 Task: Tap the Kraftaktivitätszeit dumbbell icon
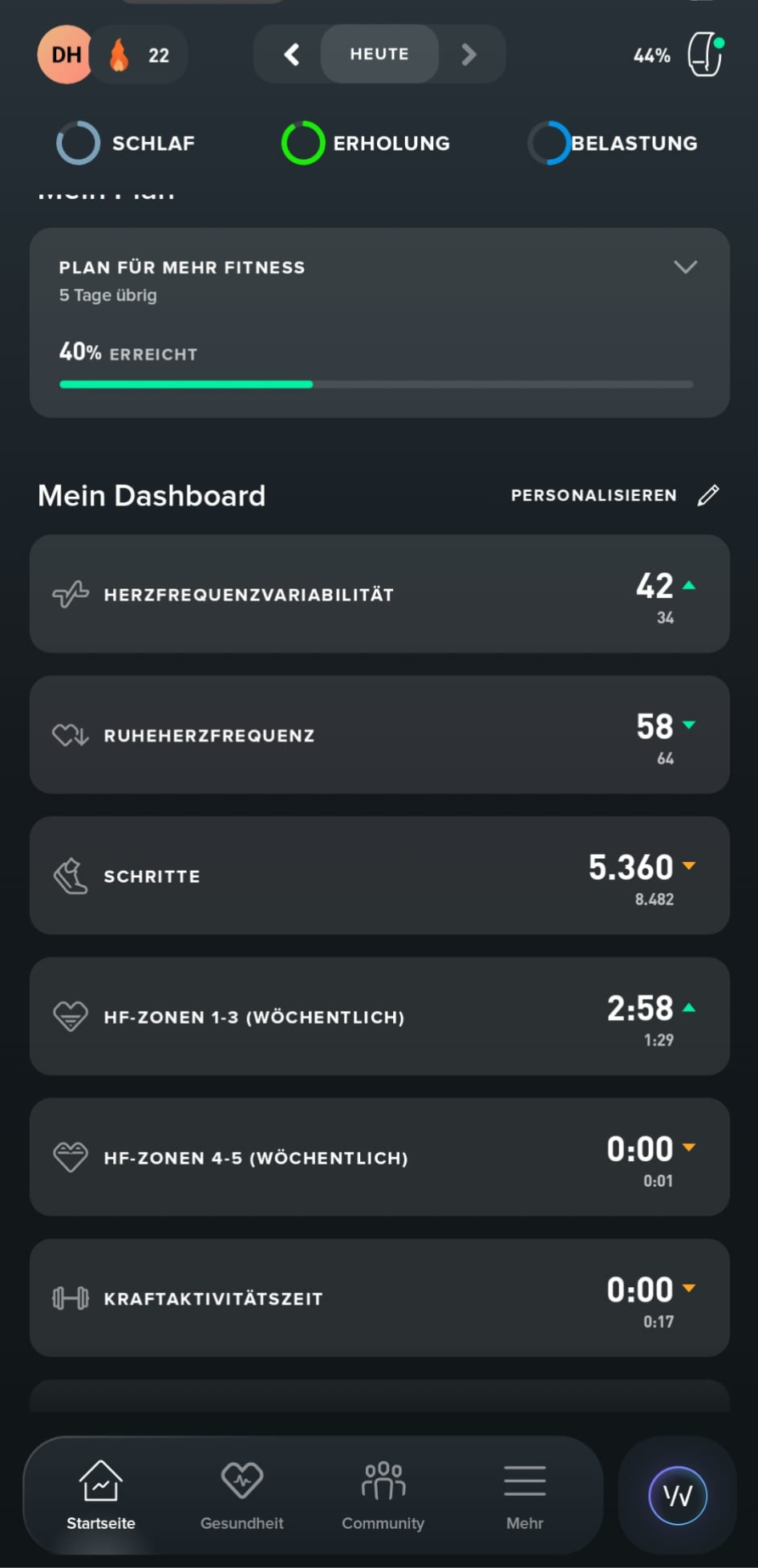71,1298
